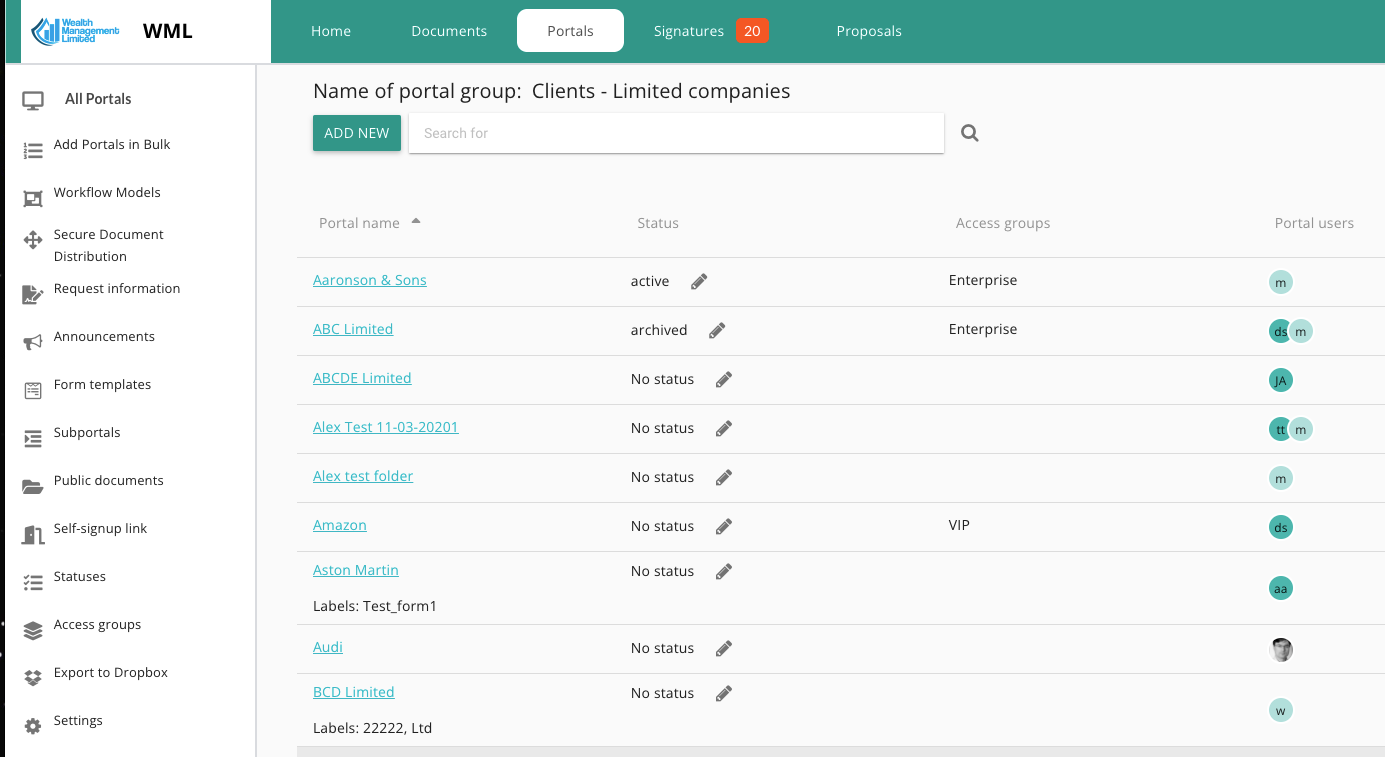Toggle the Portal name sort order
The image size is (1385, 757).
pyautogui.click(x=417, y=222)
